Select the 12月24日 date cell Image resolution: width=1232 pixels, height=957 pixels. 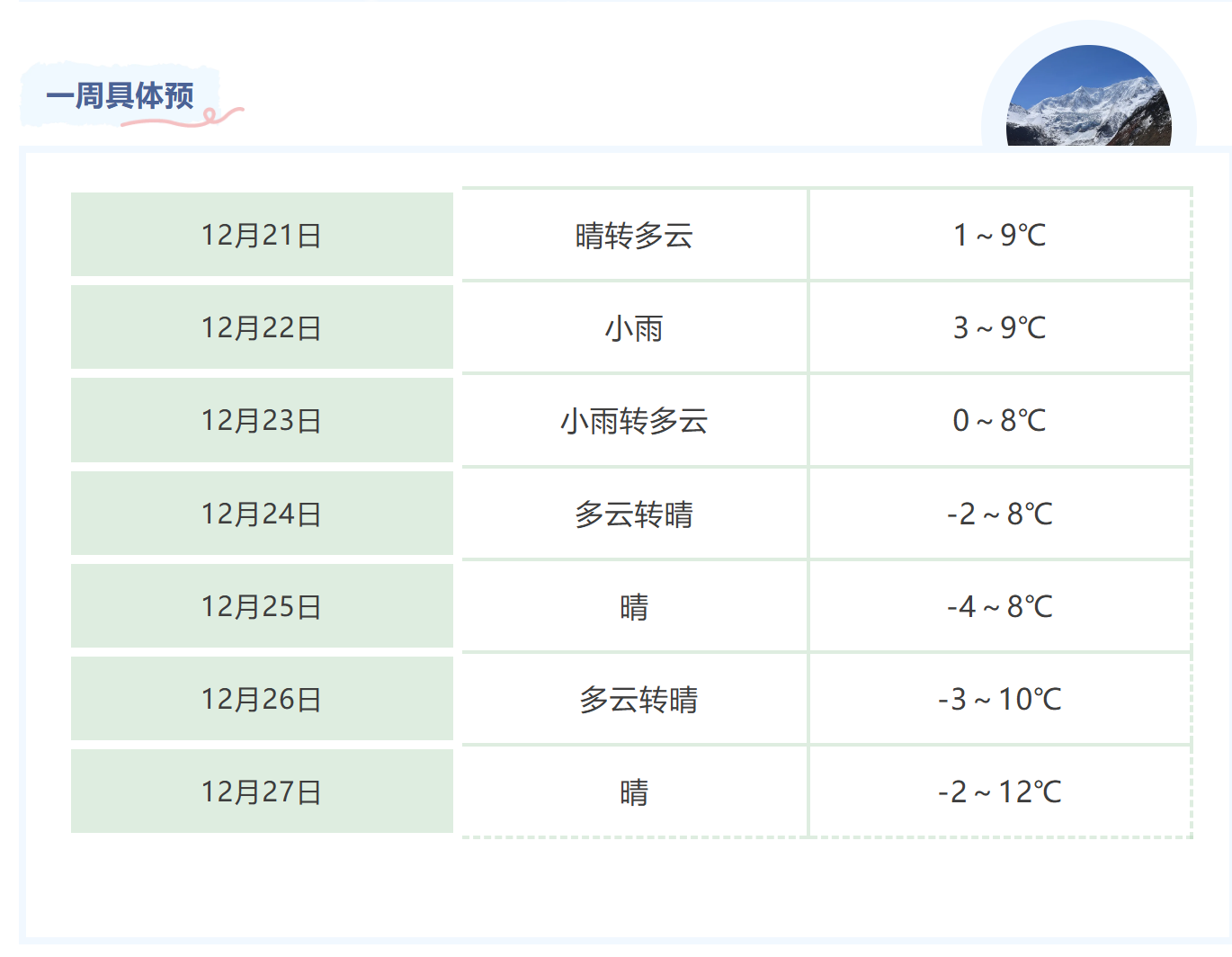[x=262, y=514]
